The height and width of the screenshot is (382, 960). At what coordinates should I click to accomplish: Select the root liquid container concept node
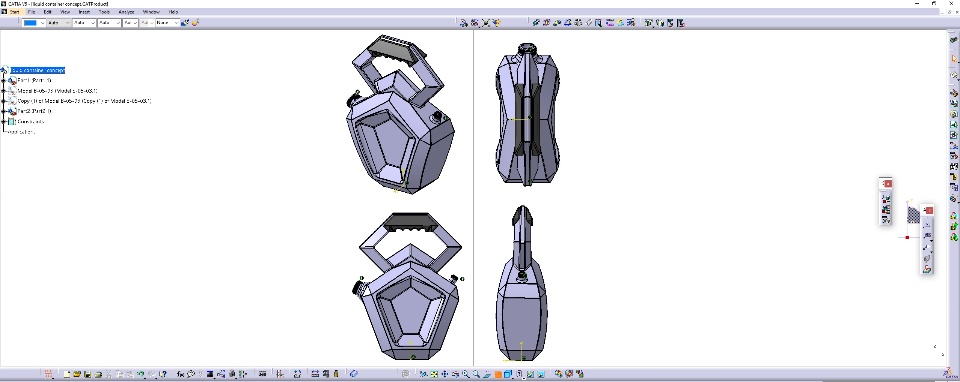38,70
